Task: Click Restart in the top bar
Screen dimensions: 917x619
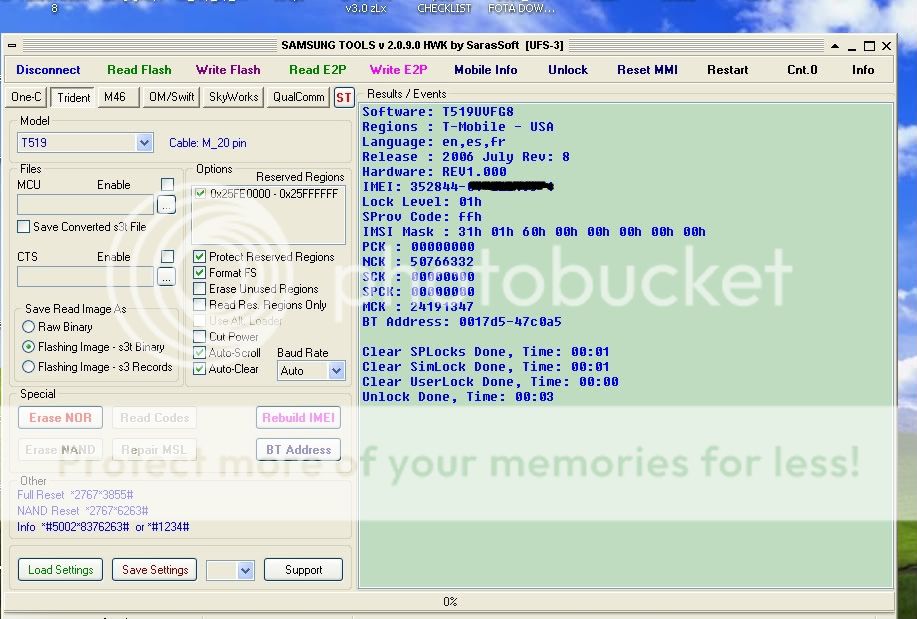Action: tap(728, 70)
